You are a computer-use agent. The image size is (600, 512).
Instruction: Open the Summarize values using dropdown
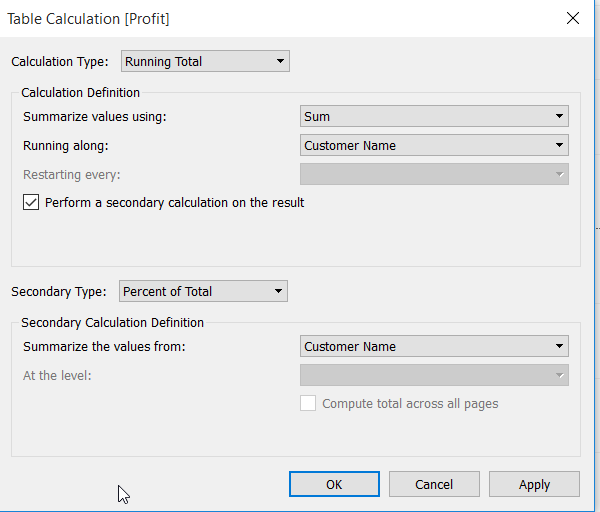point(434,116)
